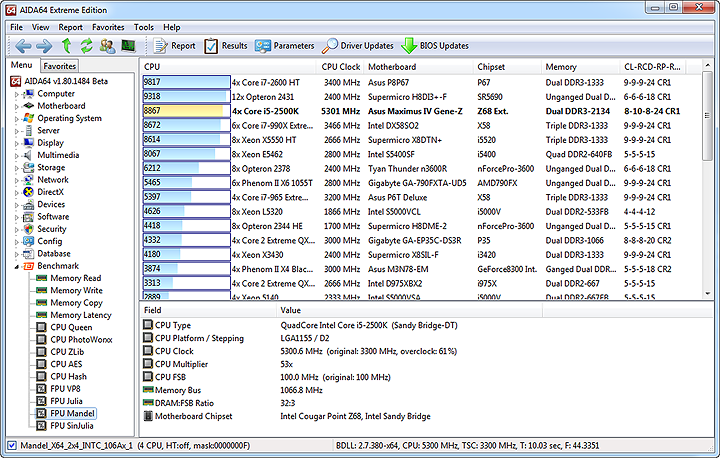Click the results list scroll-down arrow
This screenshot has height=458, width=720.
point(707,293)
